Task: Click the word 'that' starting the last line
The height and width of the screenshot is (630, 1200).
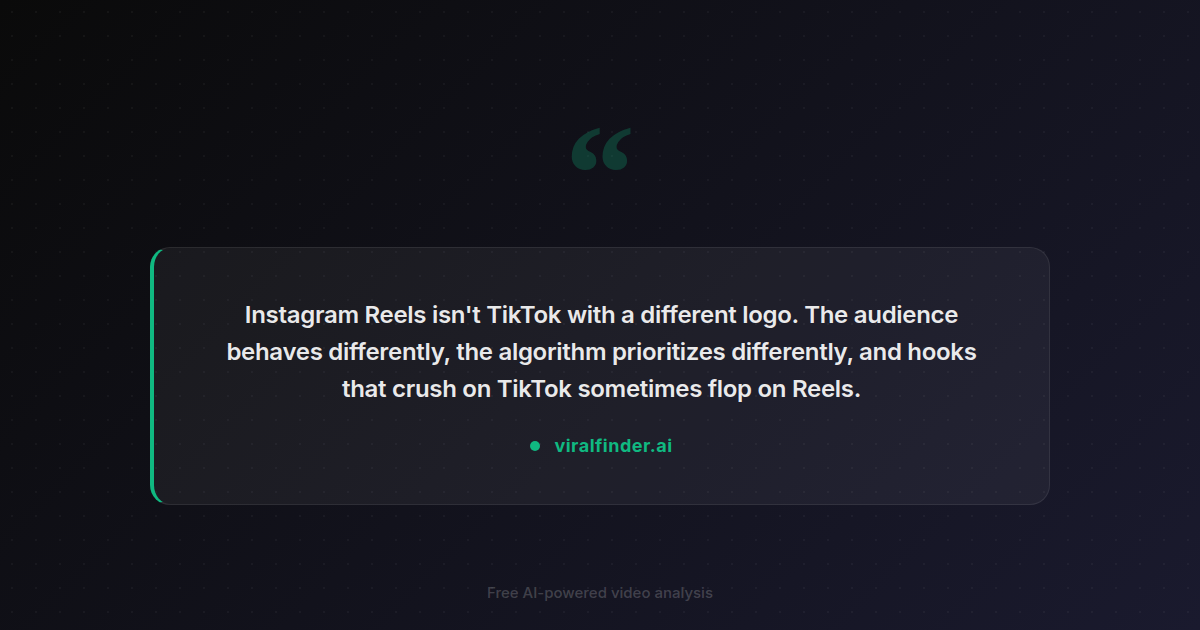Action: pyautogui.click(x=363, y=389)
